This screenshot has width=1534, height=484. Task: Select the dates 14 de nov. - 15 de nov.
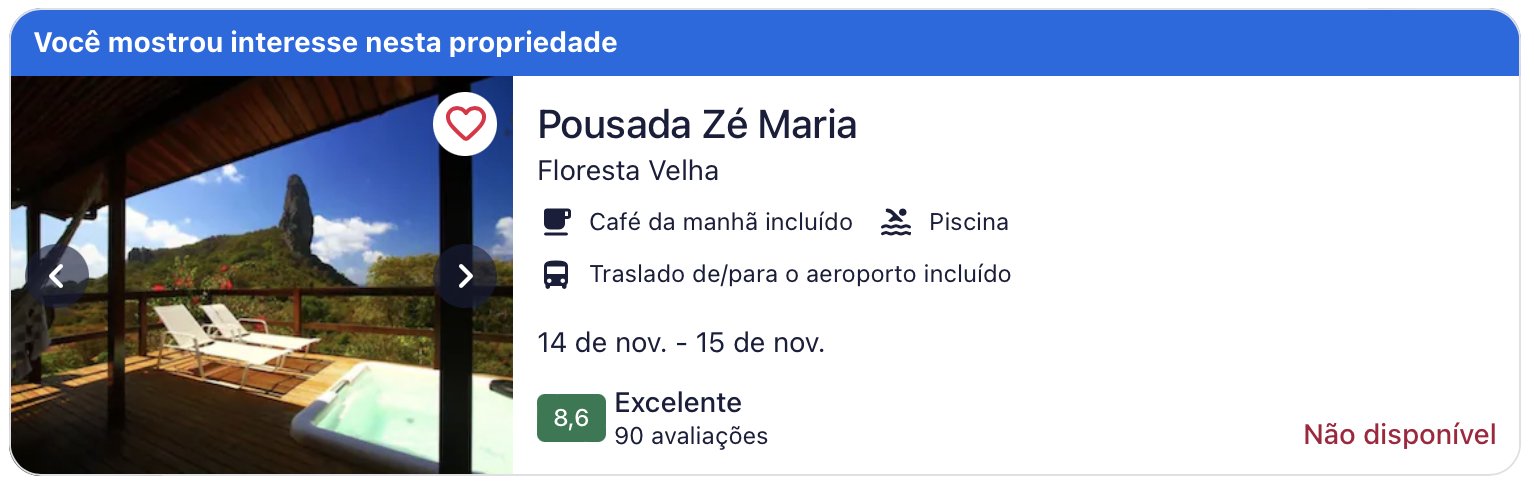681,342
